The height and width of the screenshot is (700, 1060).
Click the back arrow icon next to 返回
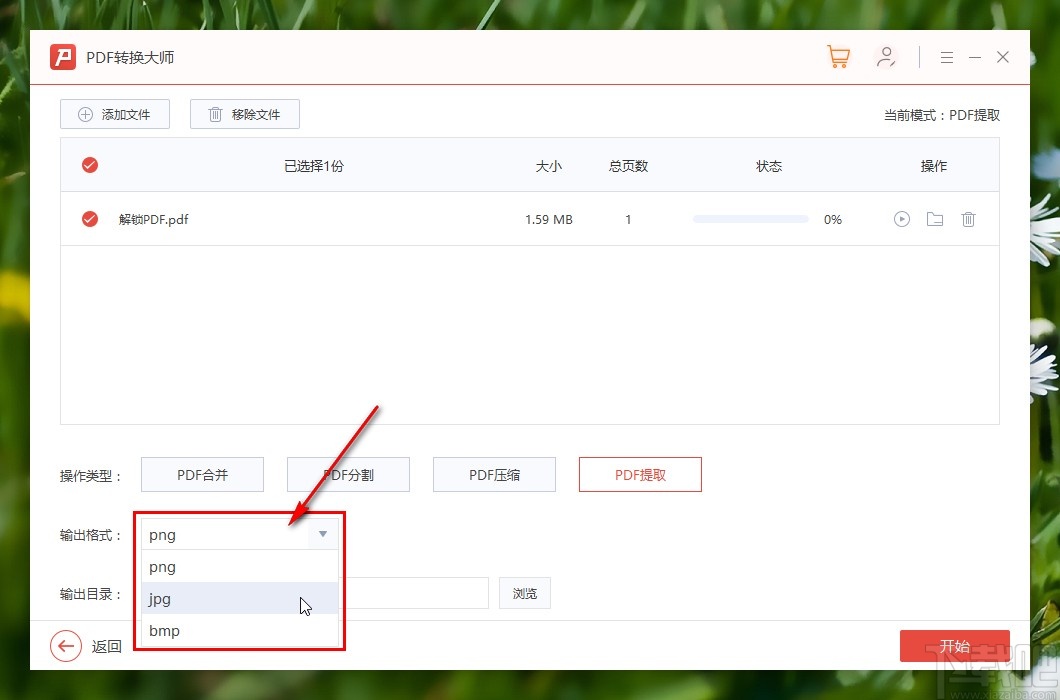tap(66, 646)
